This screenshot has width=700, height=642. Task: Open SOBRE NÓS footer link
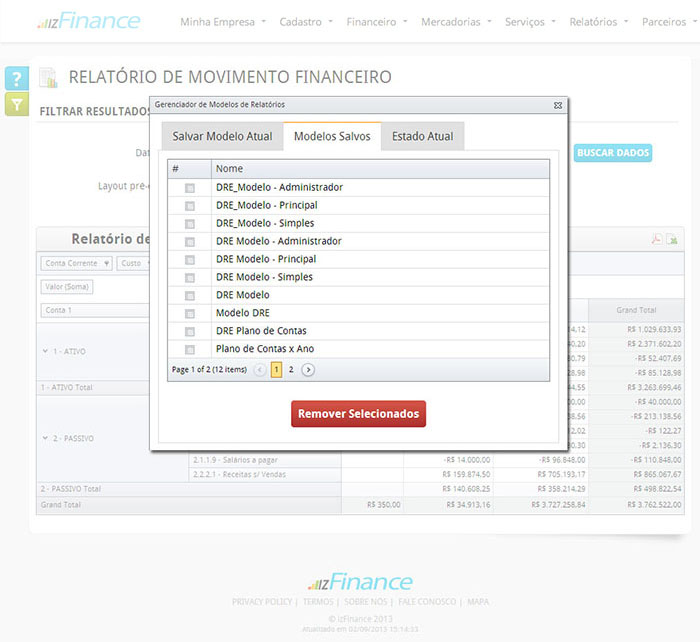click(x=366, y=602)
